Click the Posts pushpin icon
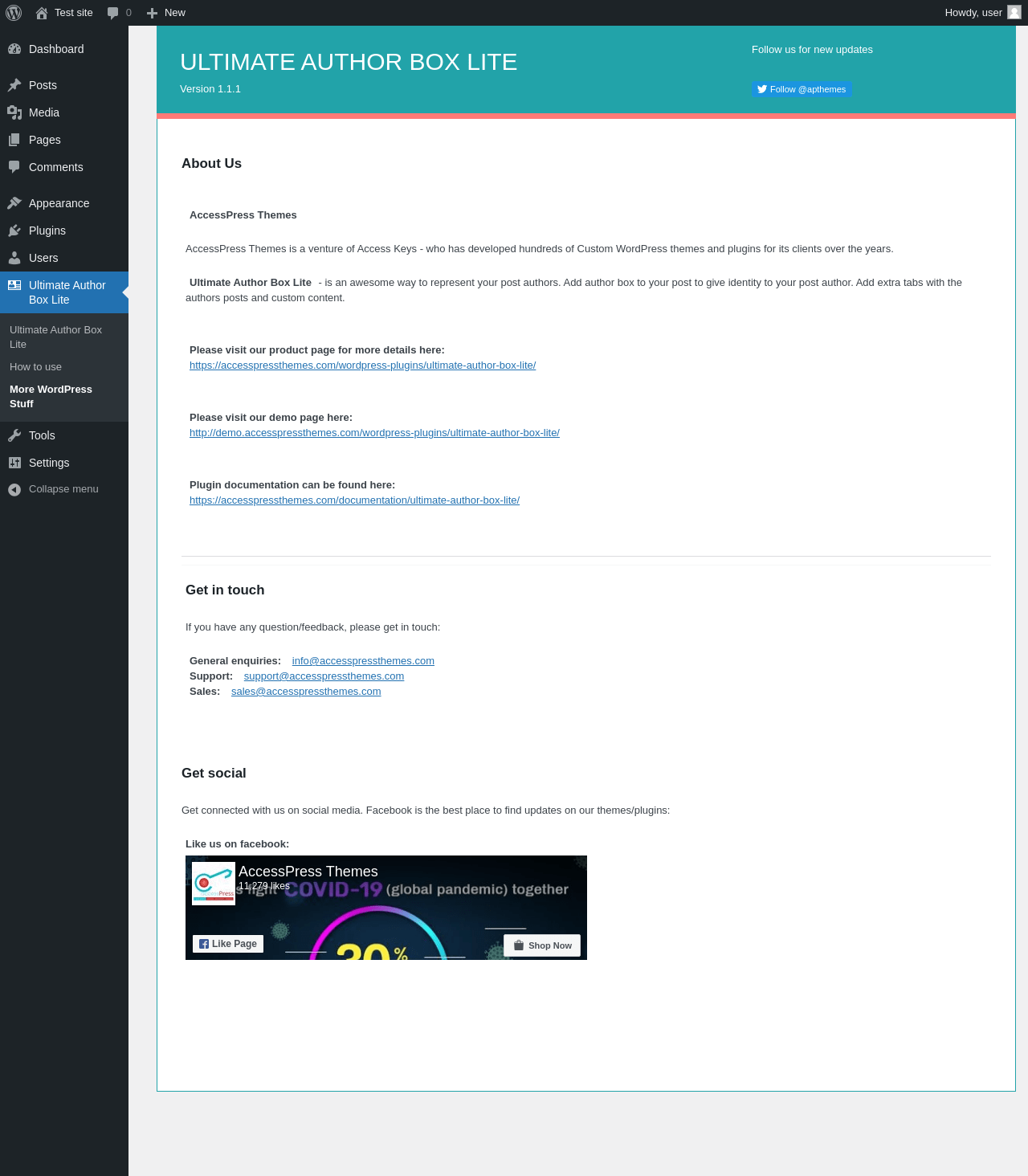Image resolution: width=1028 pixels, height=1176 pixels. (14, 85)
